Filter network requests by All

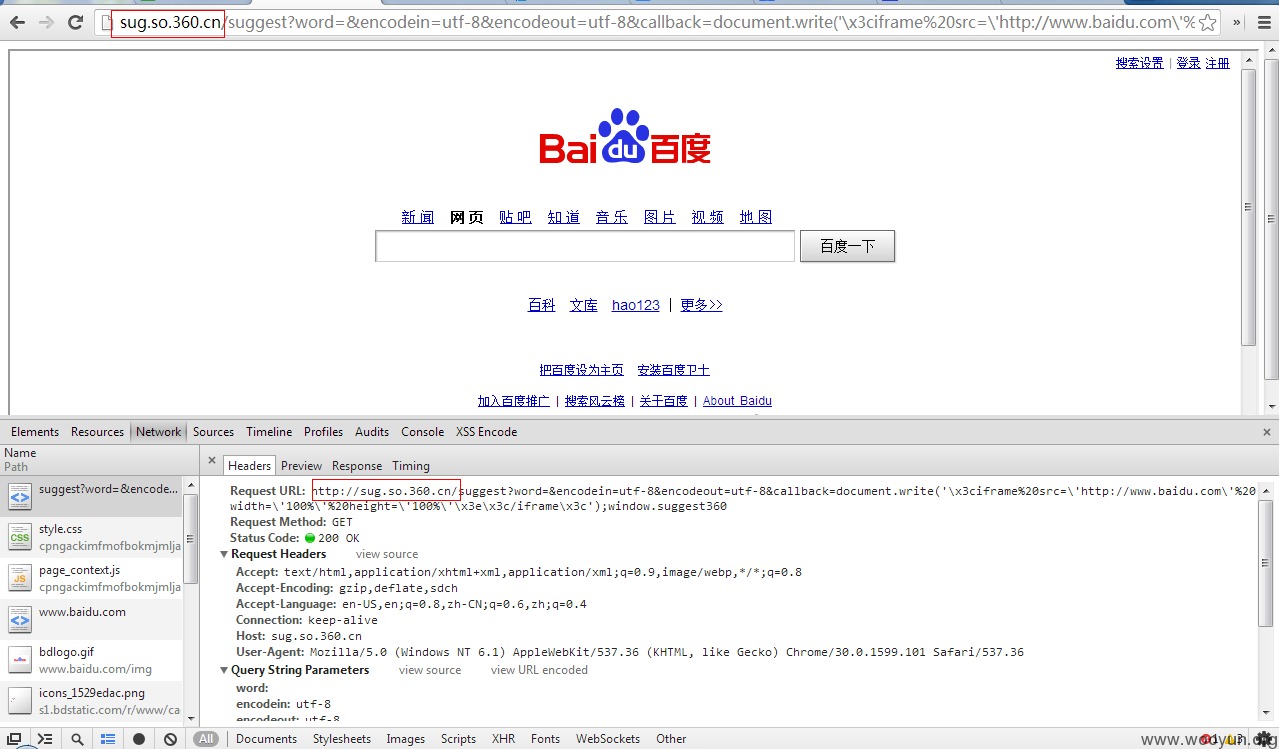[206, 739]
